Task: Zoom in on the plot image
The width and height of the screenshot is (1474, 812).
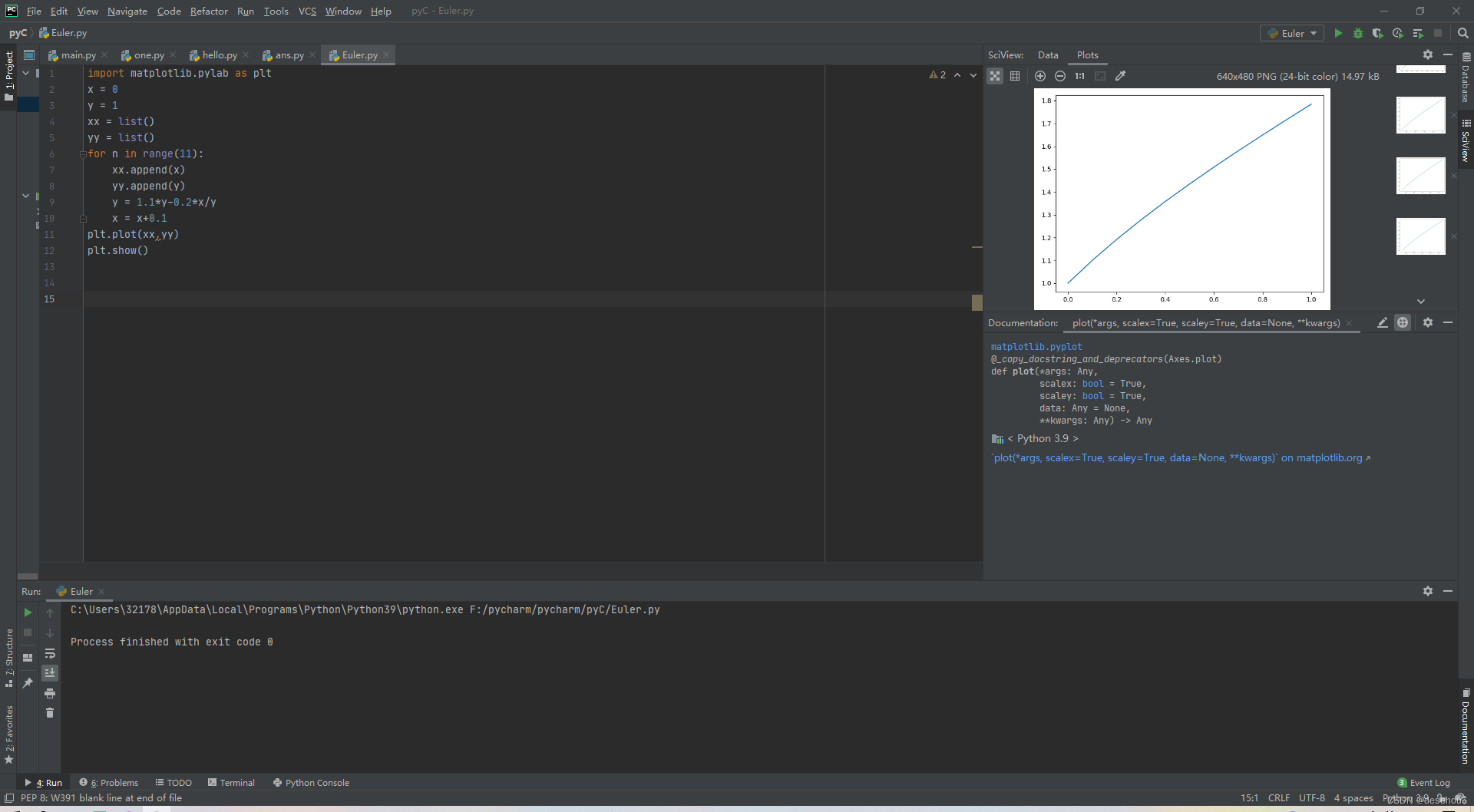Action: (1040, 76)
